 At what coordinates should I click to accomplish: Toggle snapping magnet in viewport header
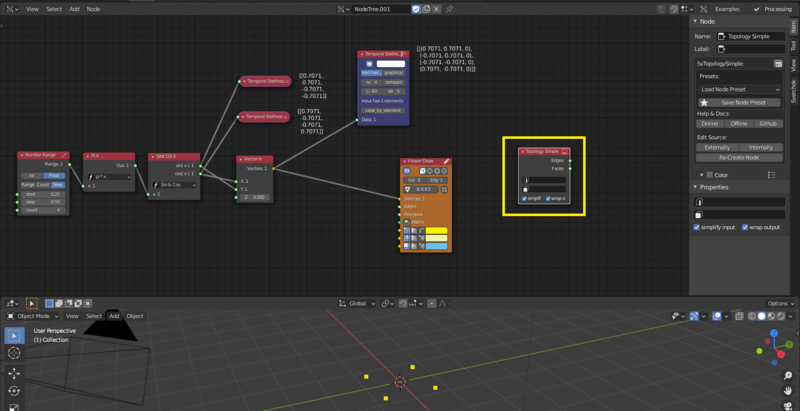pyautogui.click(x=404, y=303)
